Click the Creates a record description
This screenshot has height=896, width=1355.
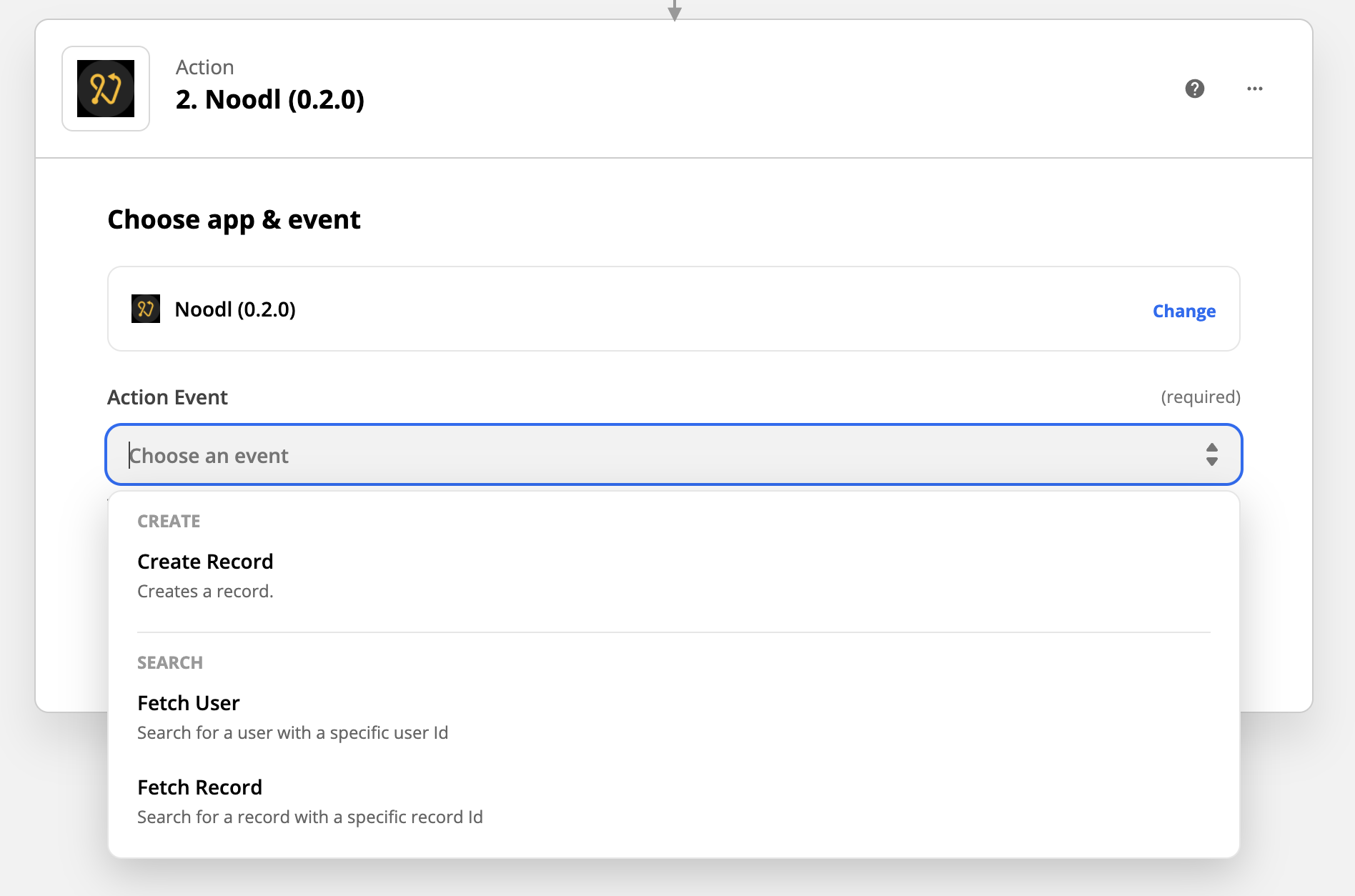tap(205, 591)
